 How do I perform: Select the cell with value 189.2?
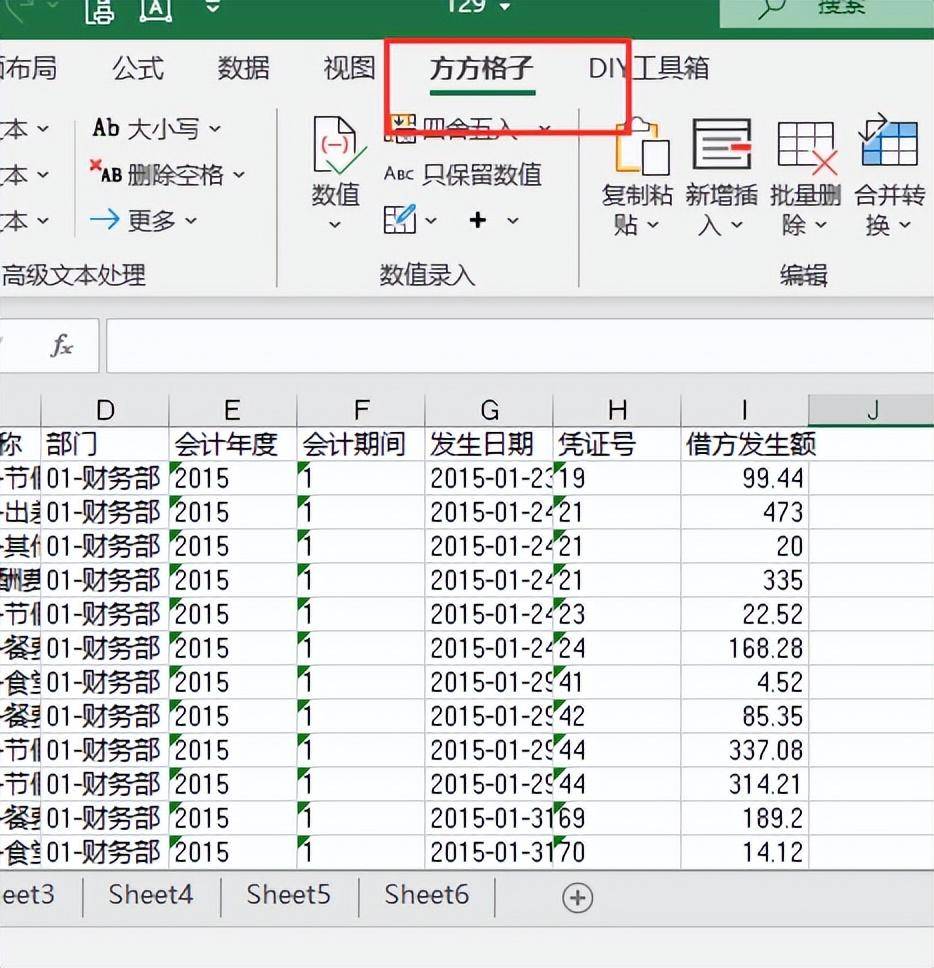pyautogui.click(x=744, y=817)
